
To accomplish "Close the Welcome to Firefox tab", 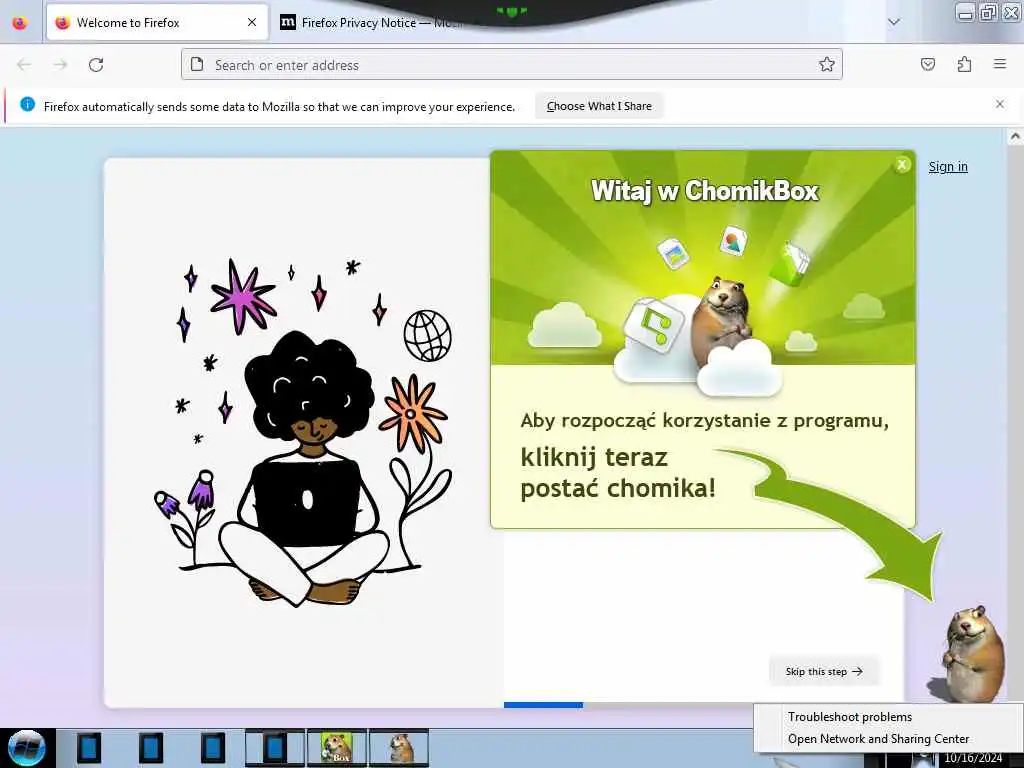I will tap(252, 22).
